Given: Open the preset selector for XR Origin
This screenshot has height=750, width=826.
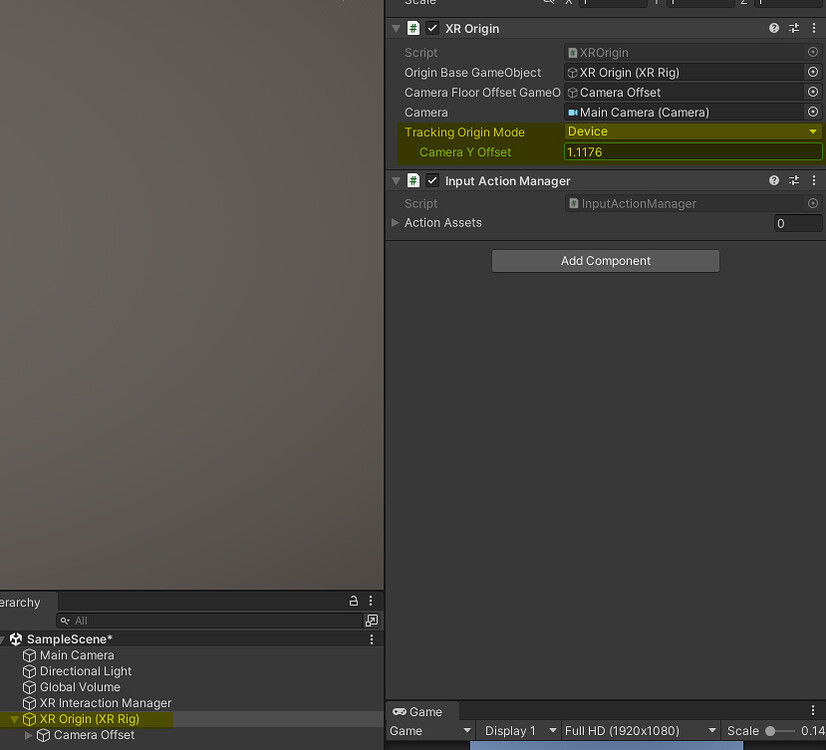Looking at the screenshot, I should [x=792, y=28].
